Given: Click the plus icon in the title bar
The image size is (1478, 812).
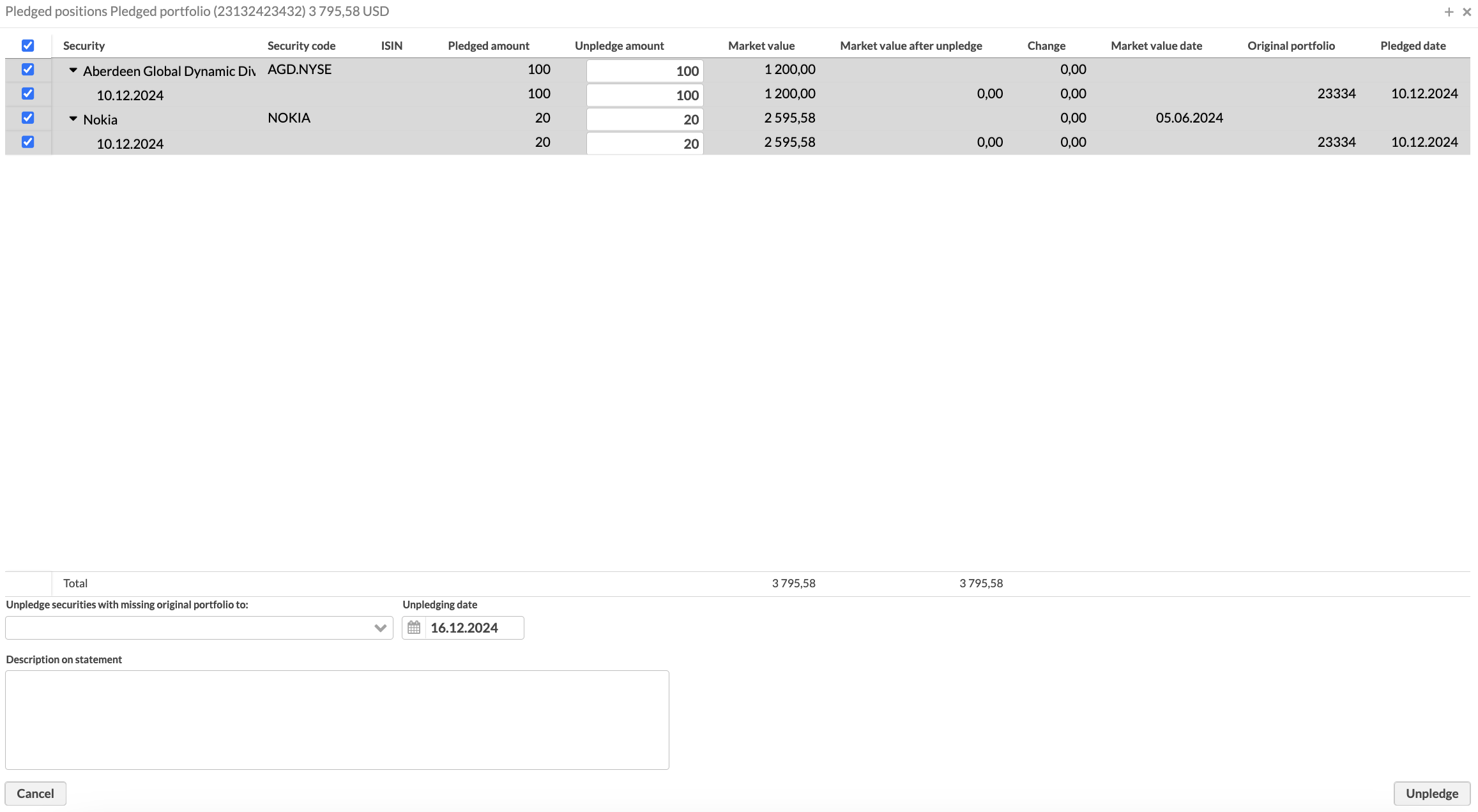Looking at the screenshot, I should coord(1449,11).
